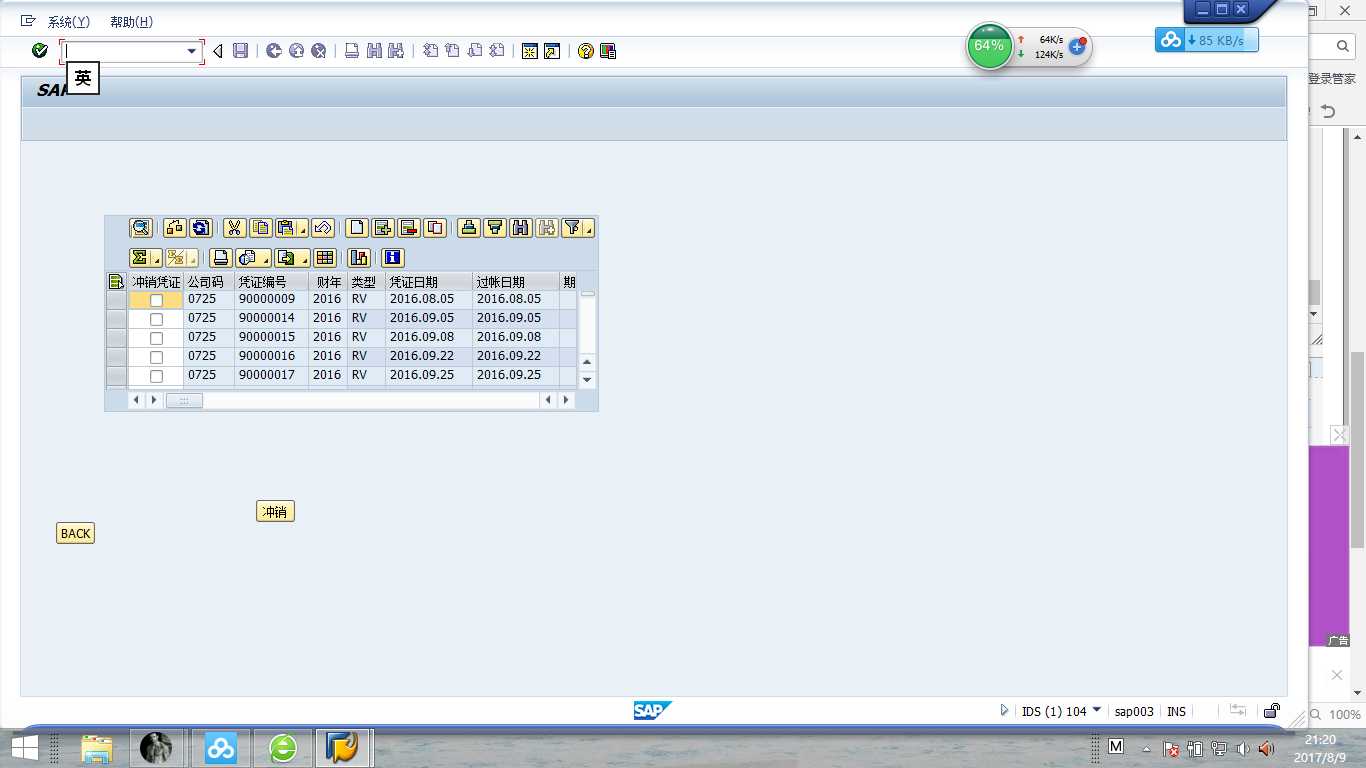
Task: Click the Delete row icon
Action: click(x=409, y=228)
